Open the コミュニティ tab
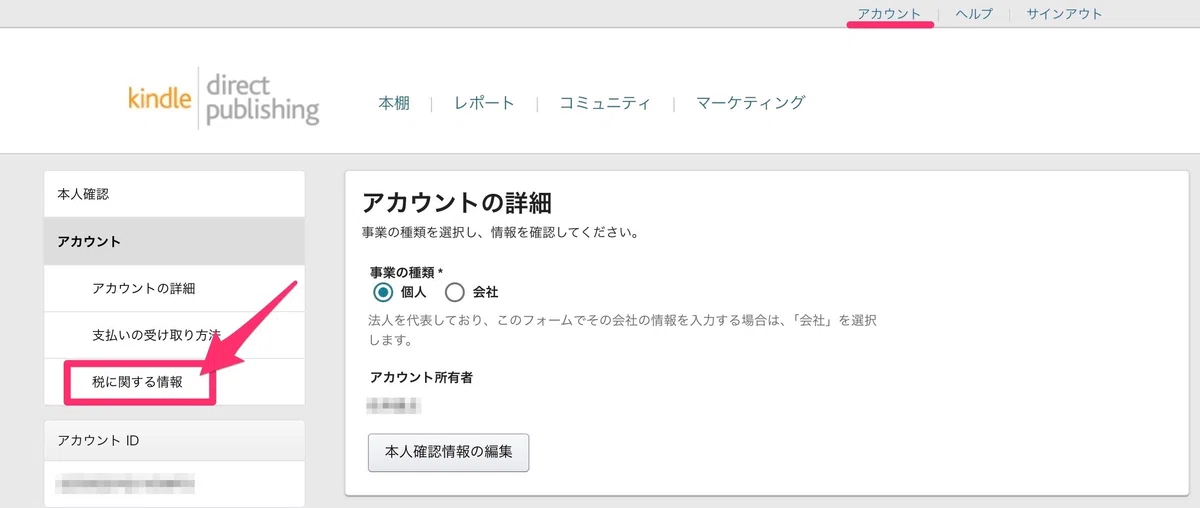The width and height of the screenshot is (1200, 508). point(605,103)
